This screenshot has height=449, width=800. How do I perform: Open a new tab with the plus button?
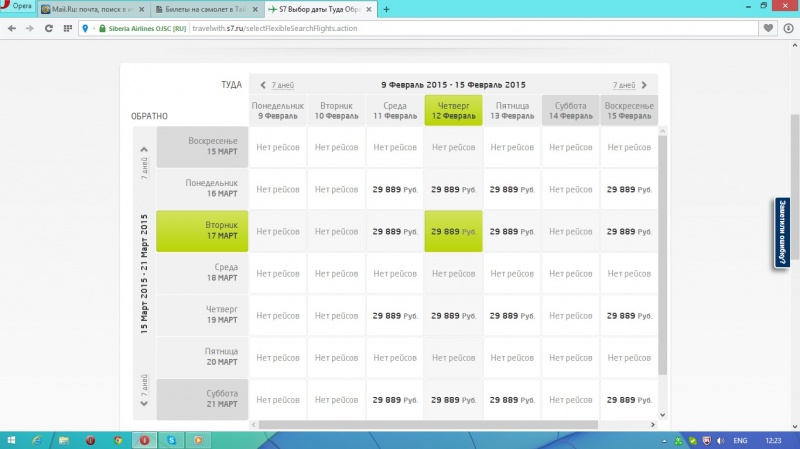(386, 9)
